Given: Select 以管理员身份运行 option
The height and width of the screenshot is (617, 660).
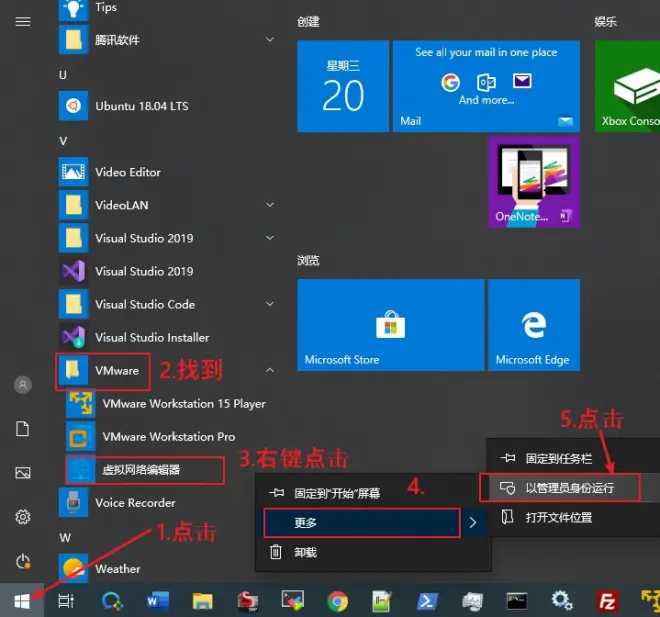Looking at the screenshot, I should click(x=572, y=488).
